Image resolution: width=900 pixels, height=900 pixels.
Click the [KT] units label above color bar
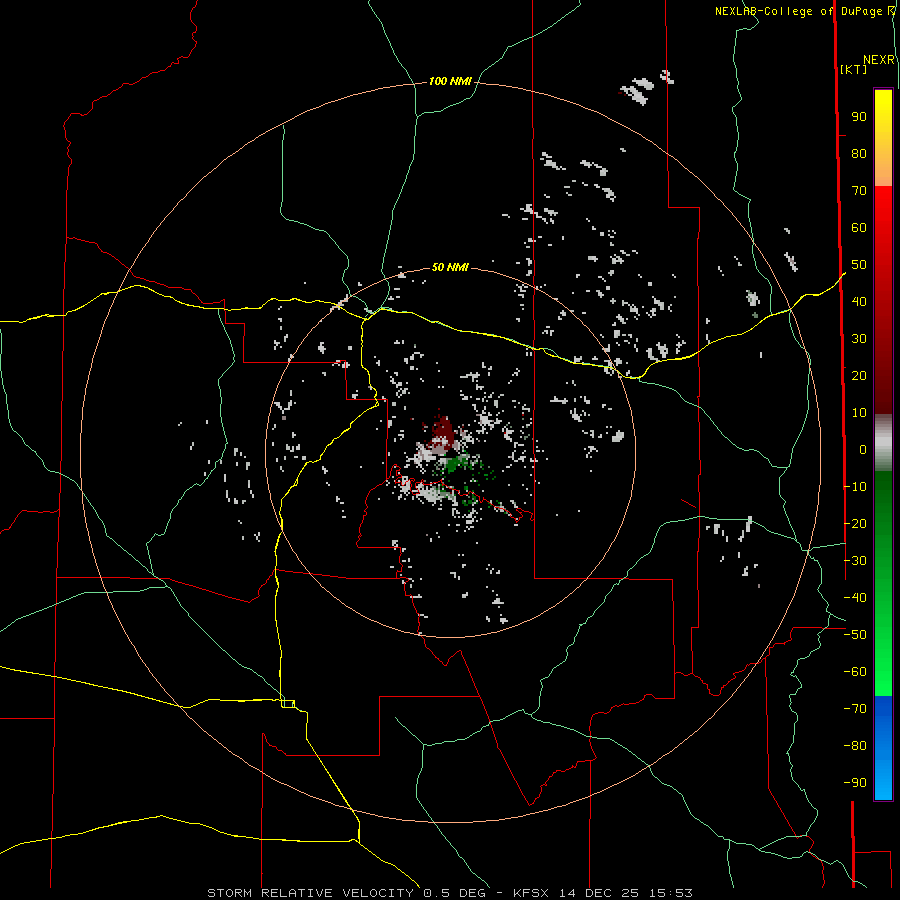point(854,69)
